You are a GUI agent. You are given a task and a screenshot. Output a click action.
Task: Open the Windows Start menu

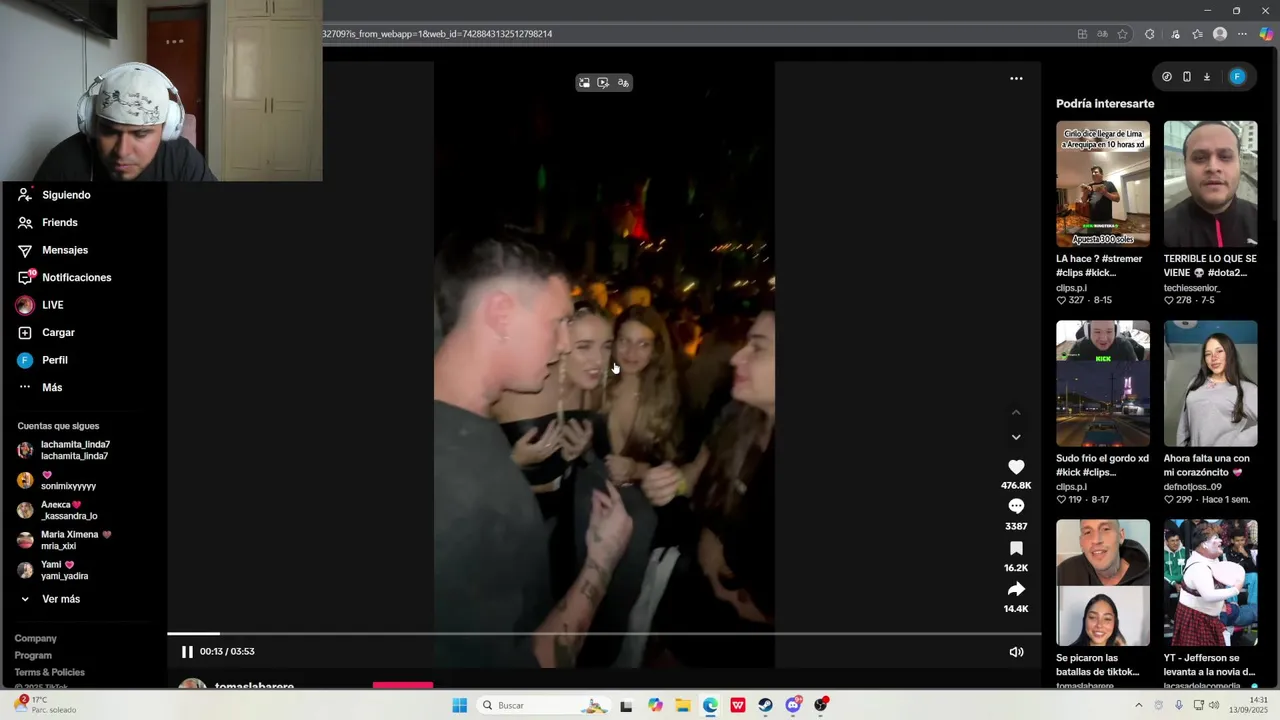459,705
